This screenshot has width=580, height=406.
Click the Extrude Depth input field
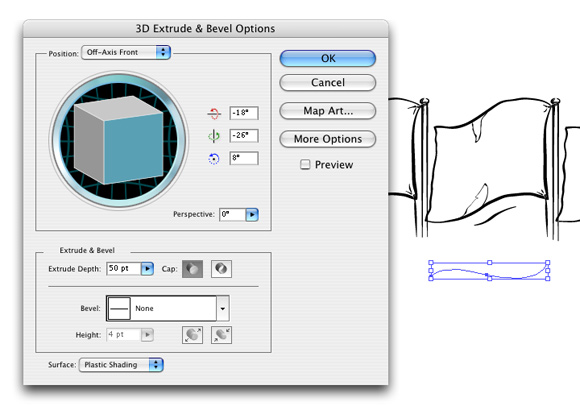(x=124, y=269)
